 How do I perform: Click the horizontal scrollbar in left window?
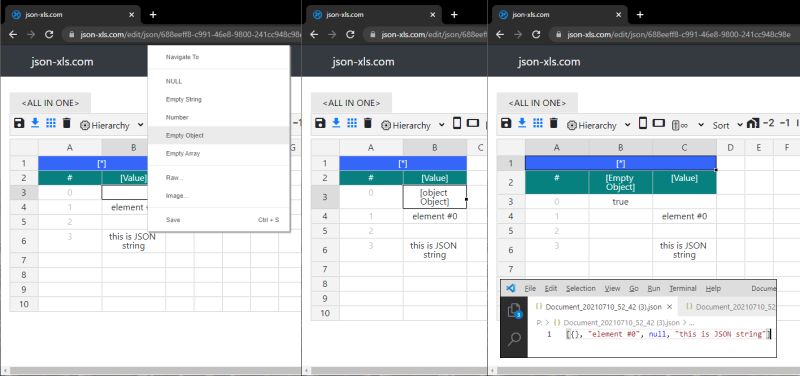(x=151, y=371)
